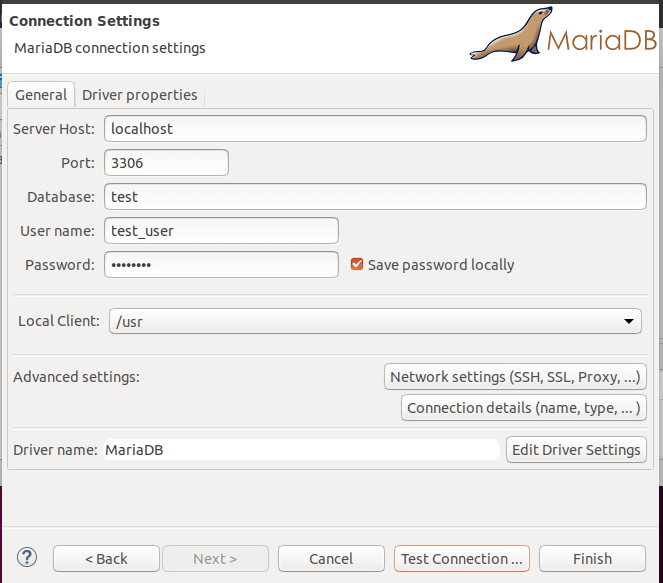Focus the Port field
The image size is (663, 583).
(166, 162)
